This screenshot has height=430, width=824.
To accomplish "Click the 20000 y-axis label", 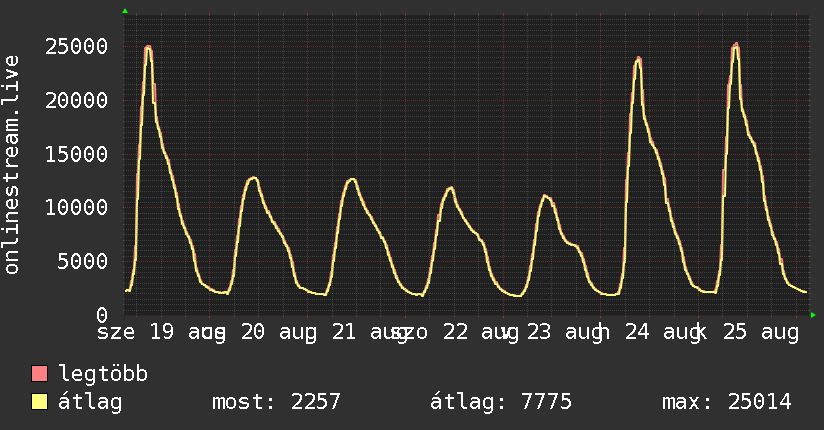I will pos(77,100).
